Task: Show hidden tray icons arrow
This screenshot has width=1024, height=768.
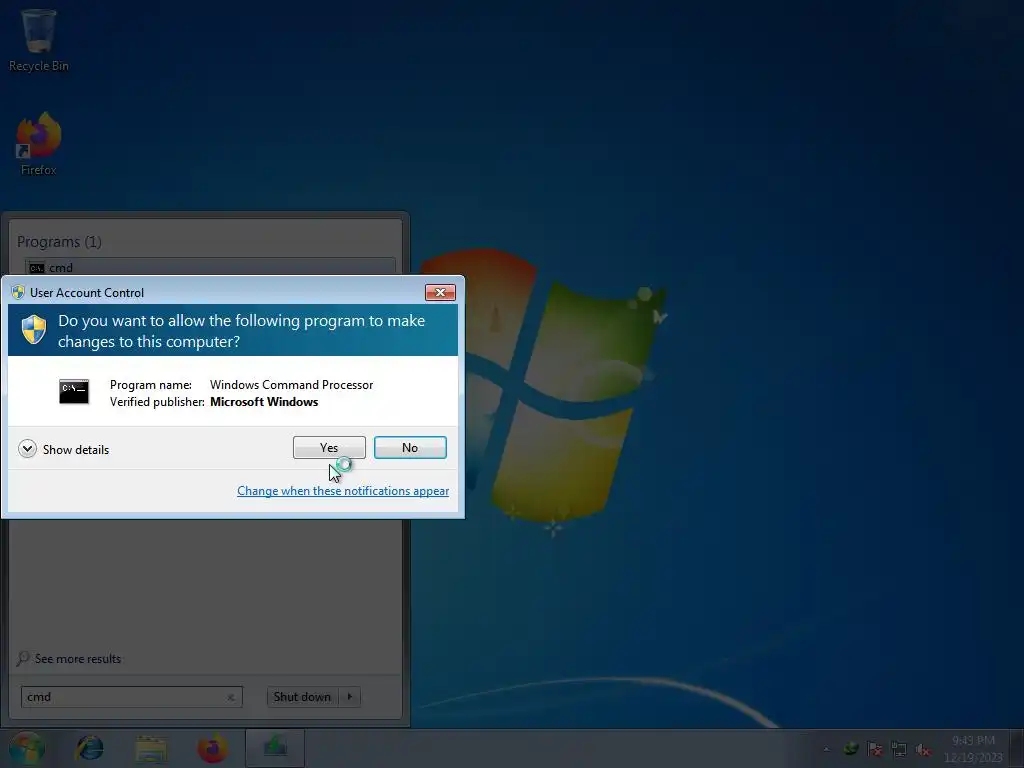Action: (827, 749)
